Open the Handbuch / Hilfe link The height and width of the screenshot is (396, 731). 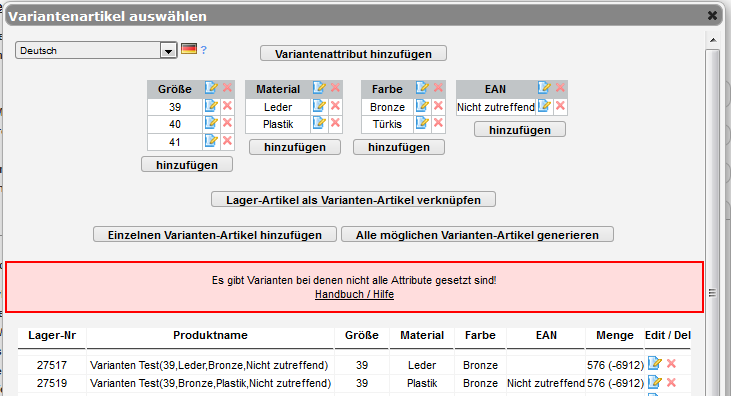click(x=354, y=294)
